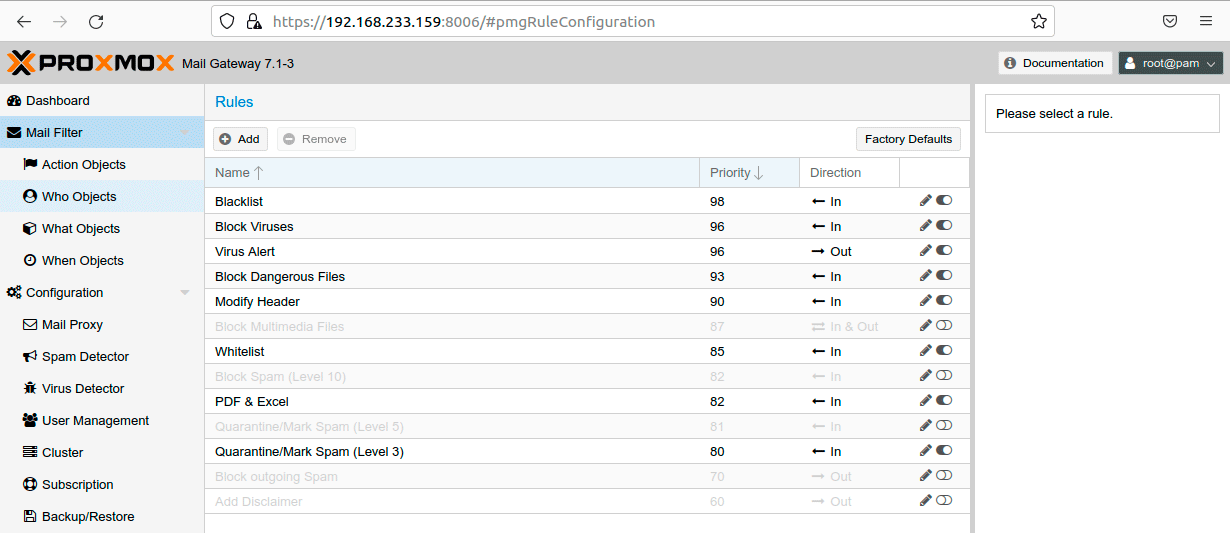1230x533 pixels.
Task: Edit the Virus Alert rule via pencil icon
Action: pyautogui.click(x=926, y=250)
